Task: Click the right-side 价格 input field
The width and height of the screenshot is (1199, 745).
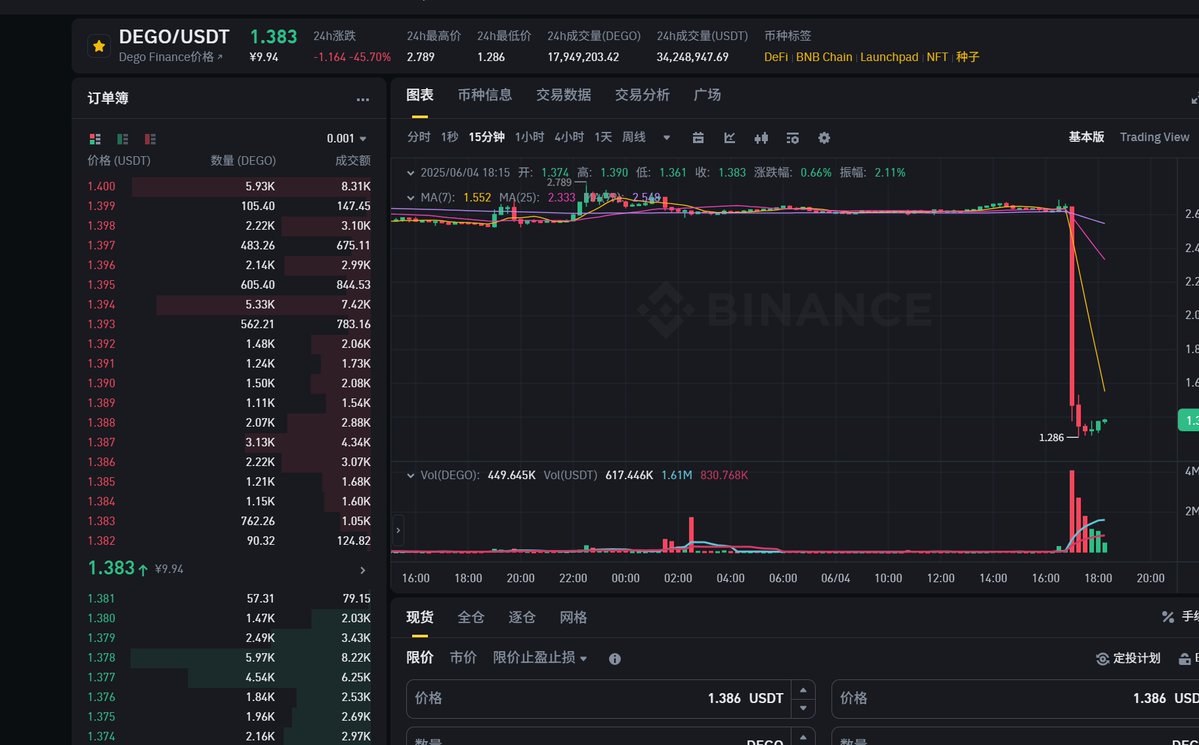Action: (1015, 699)
